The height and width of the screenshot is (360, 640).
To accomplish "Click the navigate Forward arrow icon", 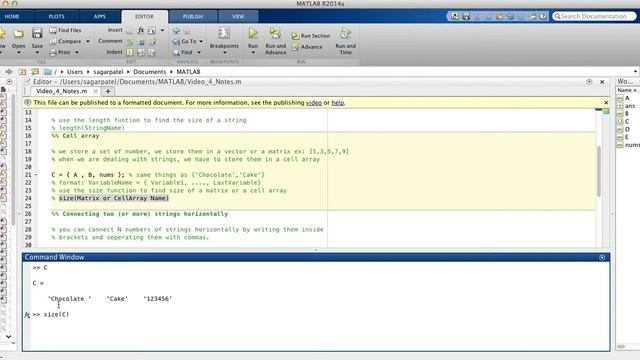I will click(x=187, y=31).
